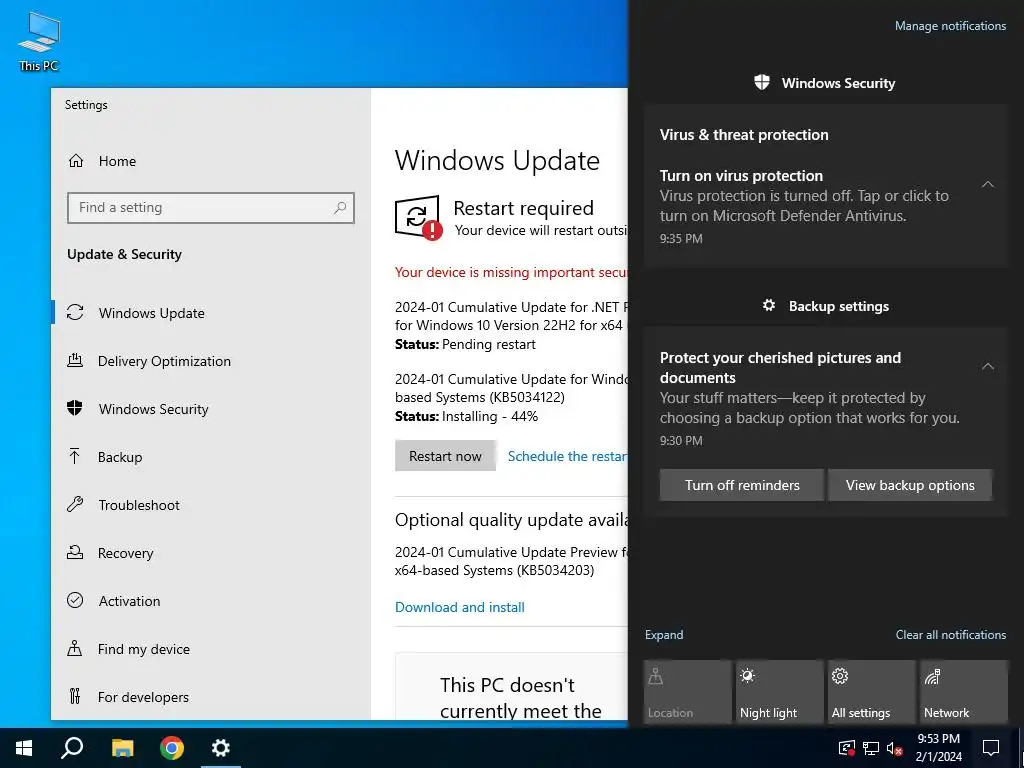Click the Backup upward arrow icon
Image resolution: width=1024 pixels, height=768 pixels.
pyautogui.click(x=74, y=456)
